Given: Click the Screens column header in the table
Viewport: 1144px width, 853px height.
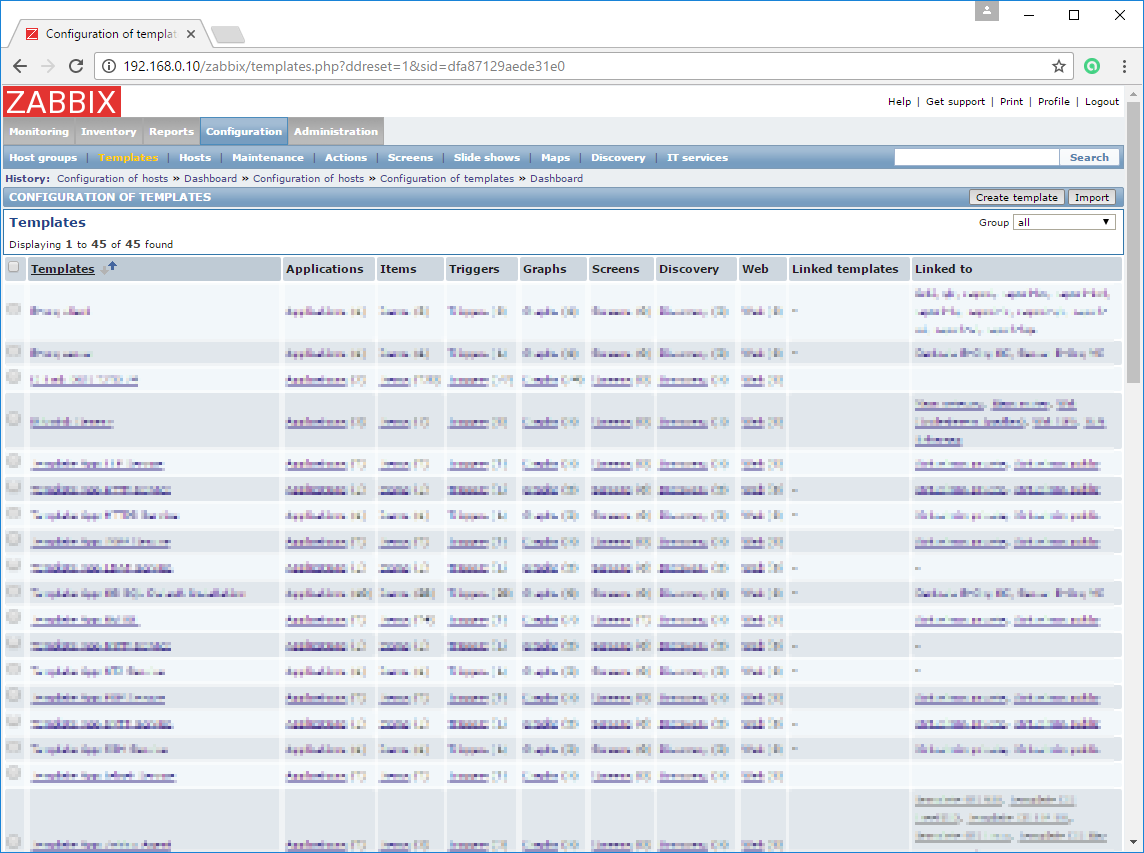Looking at the screenshot, I should 616,269.
